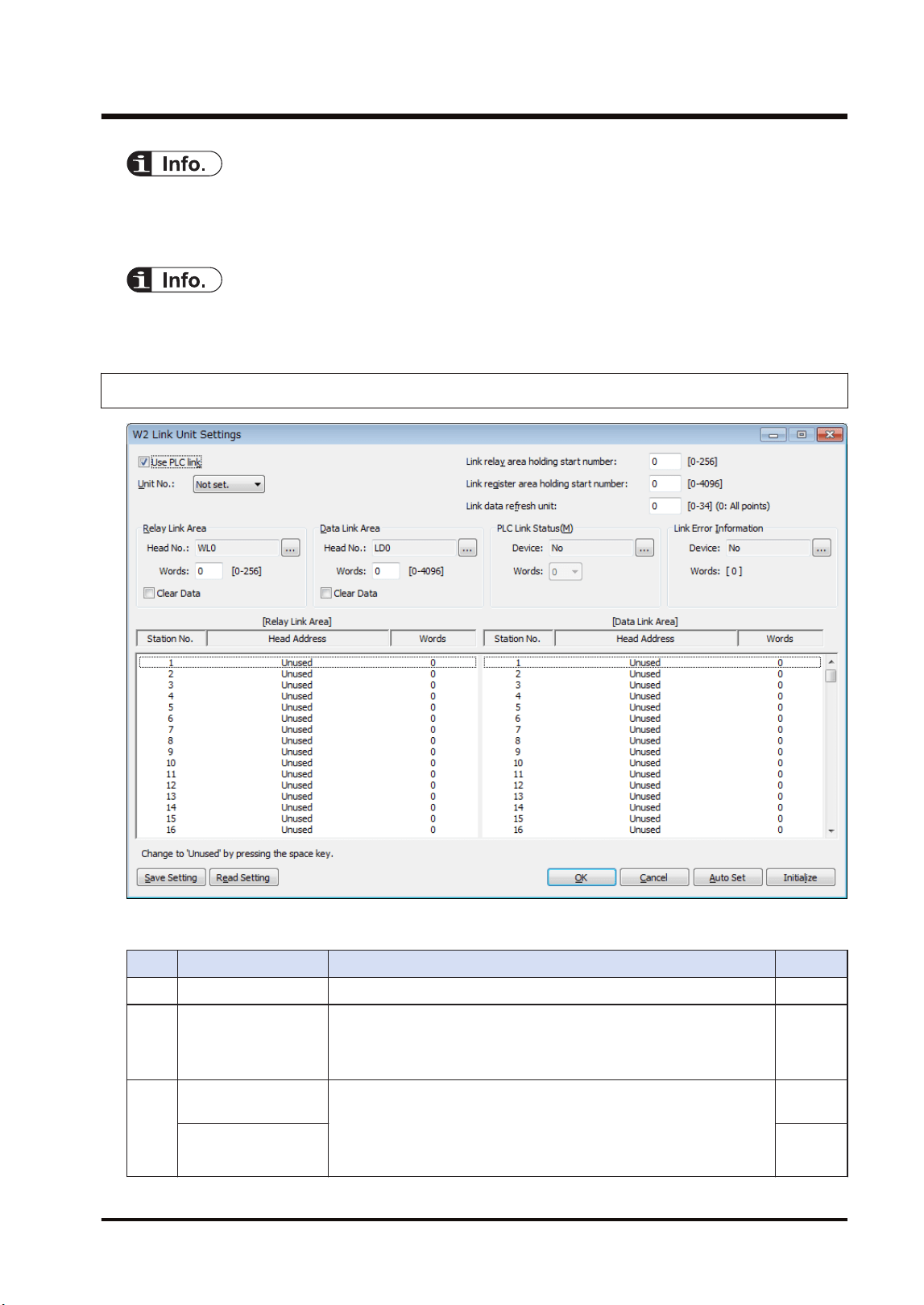This screenshot has width=924, height=1305.
Task: Click the Auto Set button
Action: [727, 877]
